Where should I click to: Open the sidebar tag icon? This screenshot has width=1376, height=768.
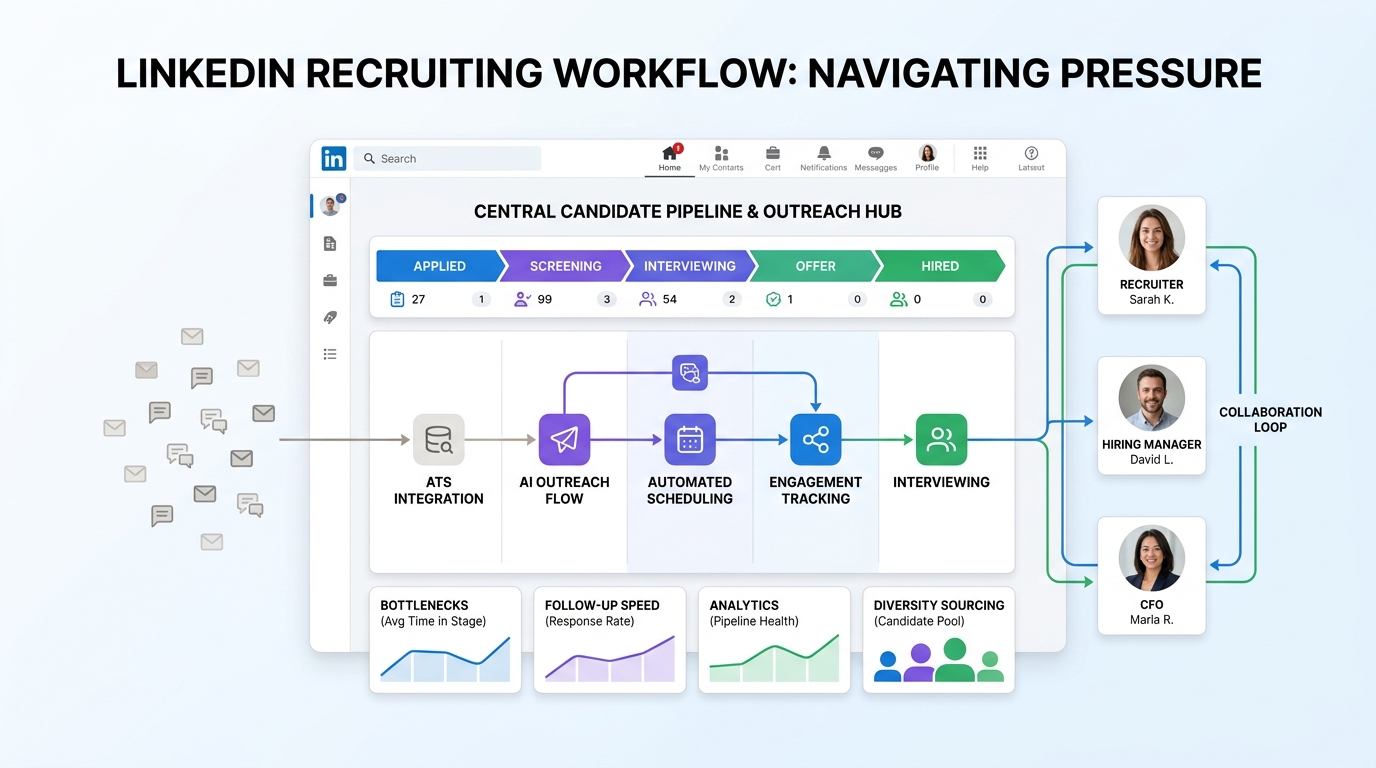[330, 317]
